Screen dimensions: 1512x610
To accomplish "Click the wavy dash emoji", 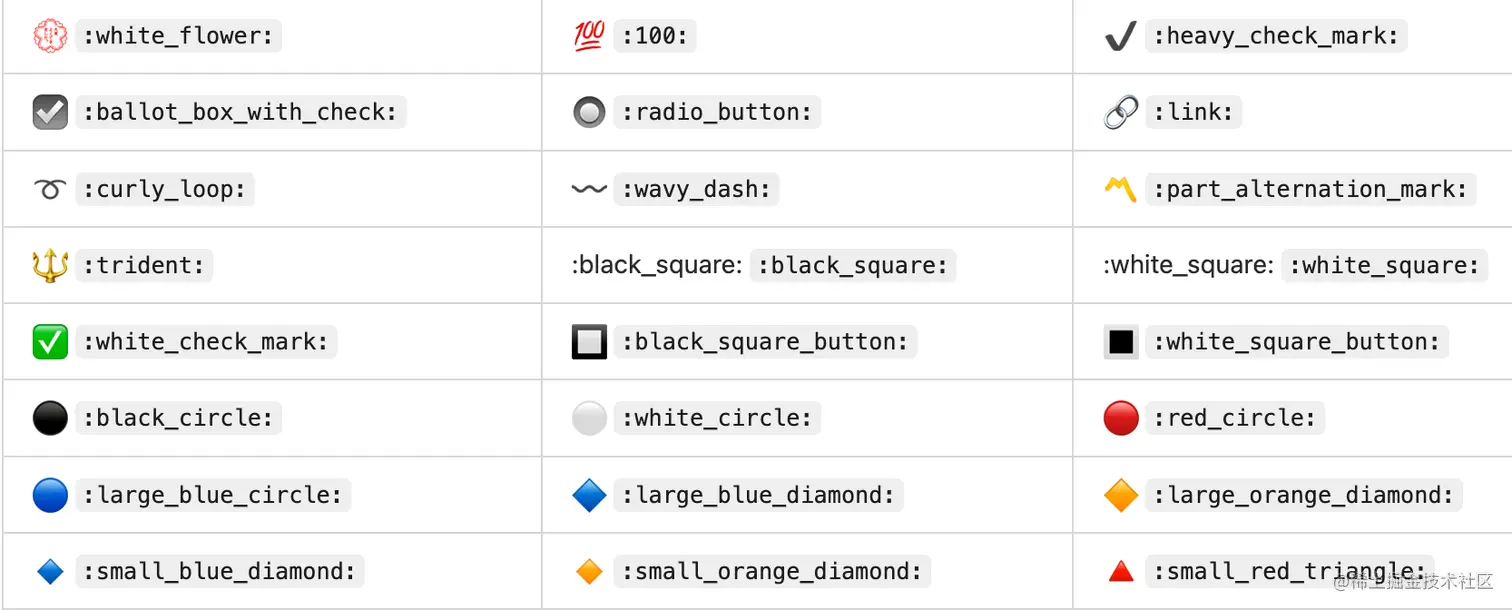I will point(589,189).
